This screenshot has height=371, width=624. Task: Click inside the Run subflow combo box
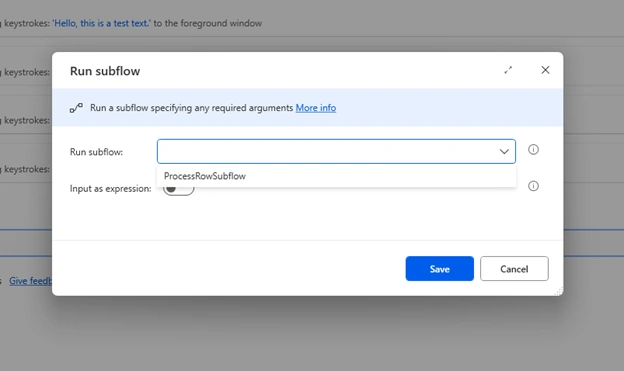[x=336, y=151]
